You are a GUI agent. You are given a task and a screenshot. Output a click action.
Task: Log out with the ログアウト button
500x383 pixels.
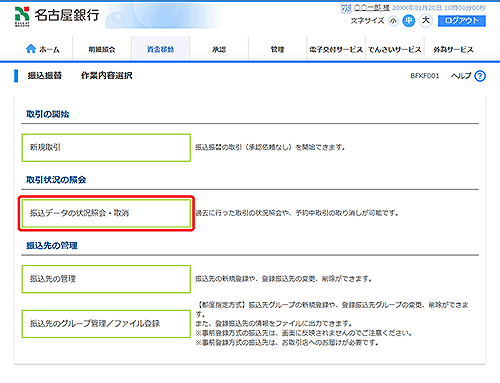(x=462, y=21)
